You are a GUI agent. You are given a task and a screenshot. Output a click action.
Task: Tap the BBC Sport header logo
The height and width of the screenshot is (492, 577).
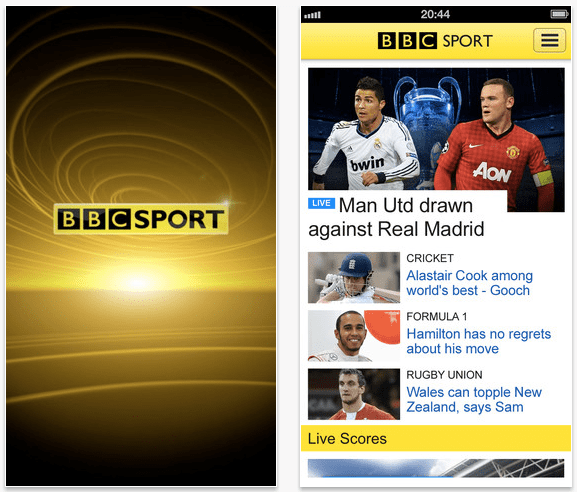[x=435, y=40]
